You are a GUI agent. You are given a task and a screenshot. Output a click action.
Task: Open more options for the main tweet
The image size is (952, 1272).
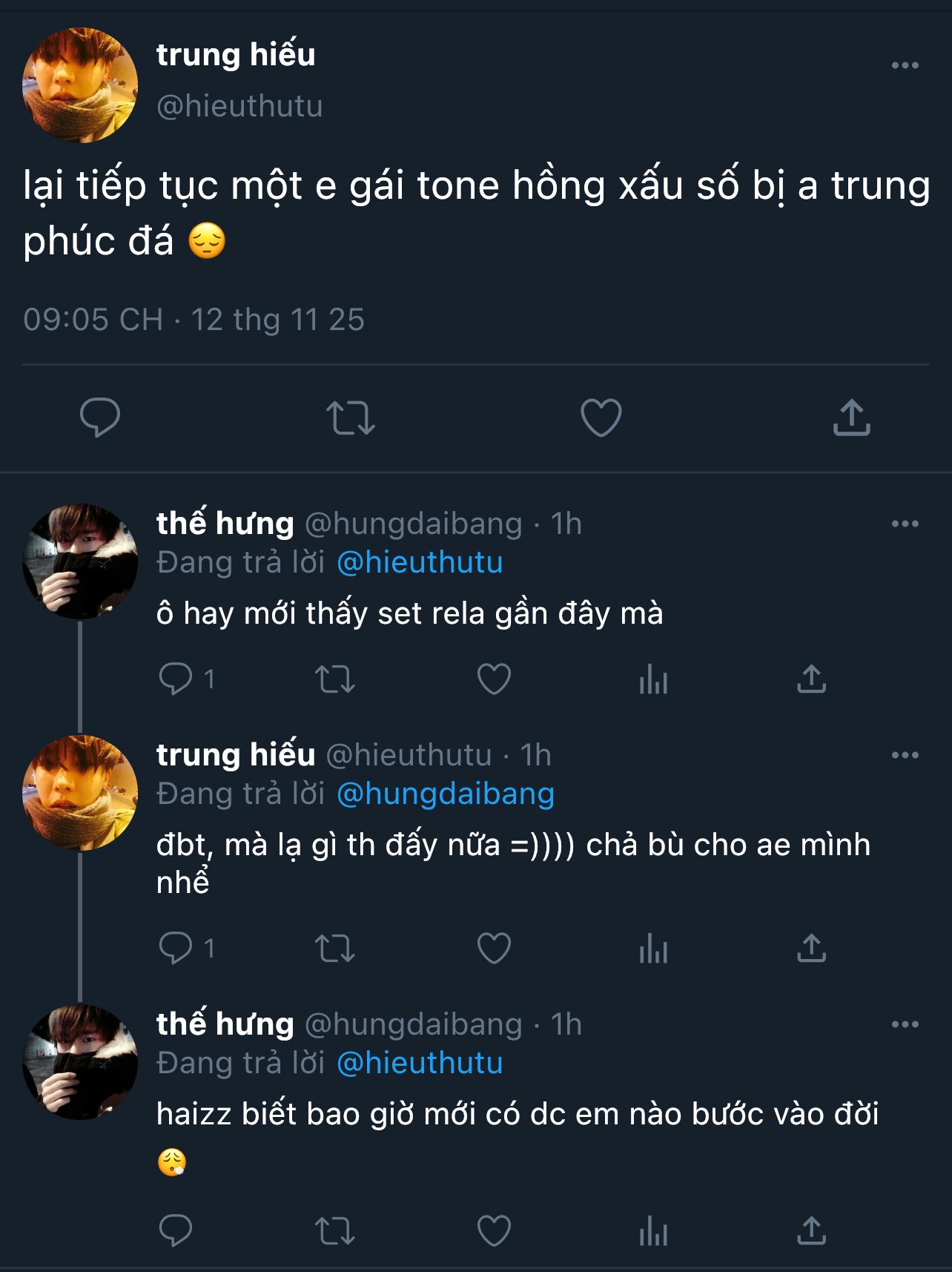click(905, 65)
